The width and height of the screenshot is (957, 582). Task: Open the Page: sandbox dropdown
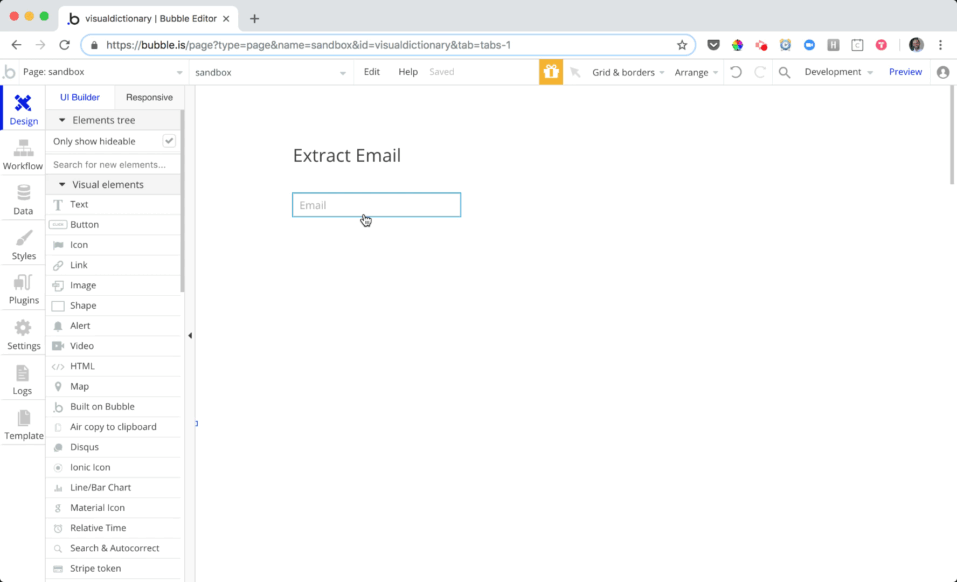[x=103, y=72]
